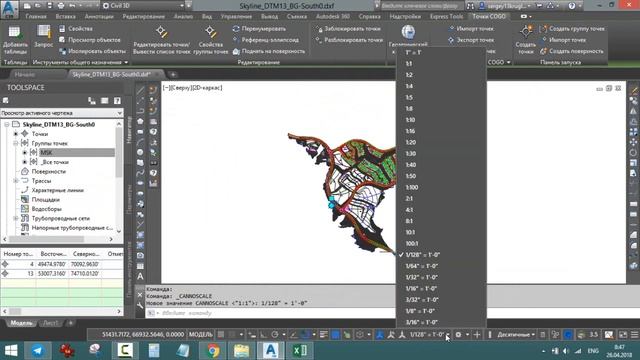Click the [Сверху] view label in the viewport
The height and width of the screenshot is (360, 640).
coord(181,88)
